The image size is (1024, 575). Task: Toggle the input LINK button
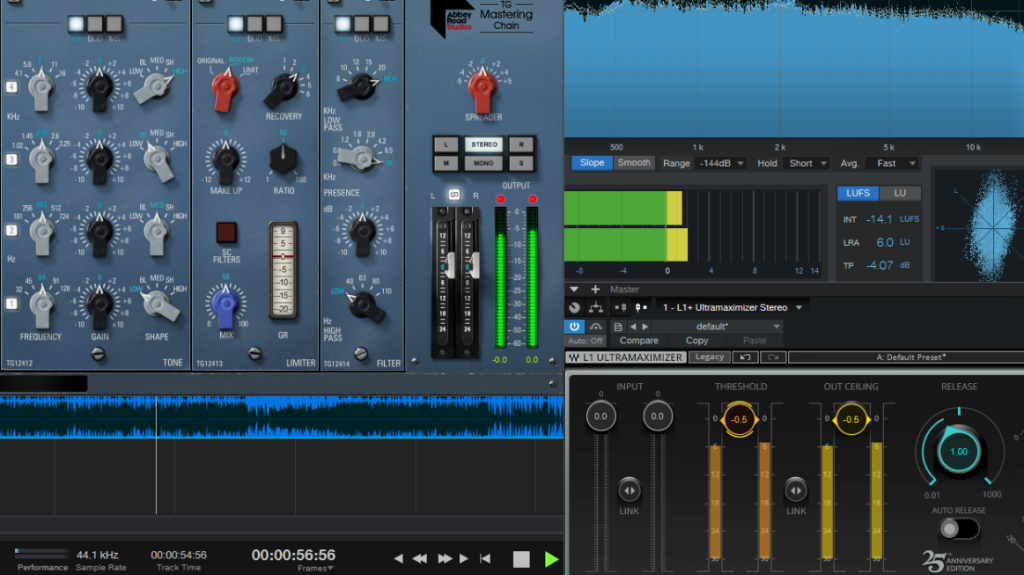[629, 490]
